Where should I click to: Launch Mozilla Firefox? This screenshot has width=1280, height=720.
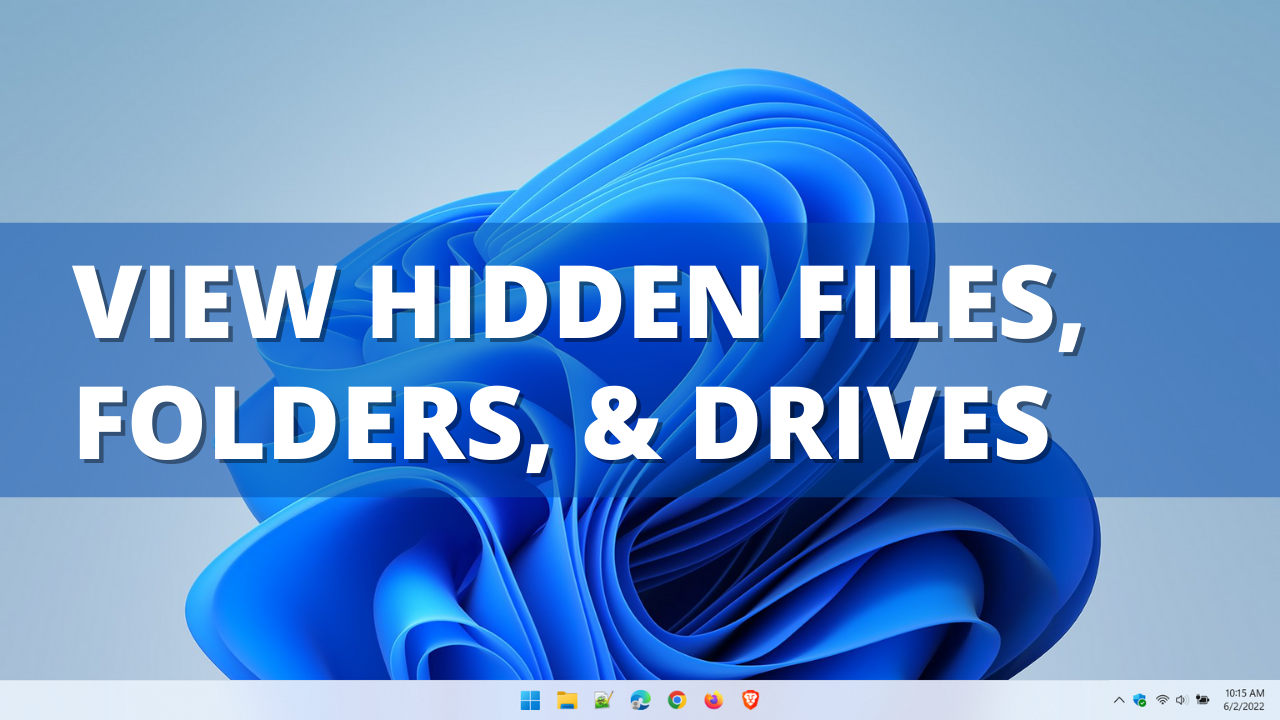coord(712,700)
